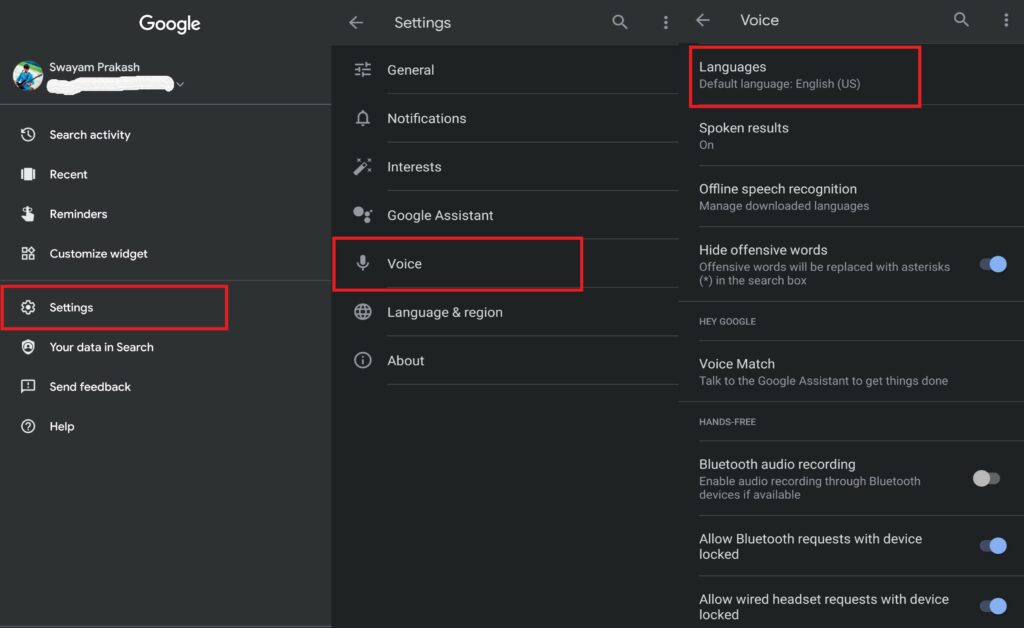Screen dimensions: 1024x628
Task: Tap the General sliders icon
Action: 362,69
